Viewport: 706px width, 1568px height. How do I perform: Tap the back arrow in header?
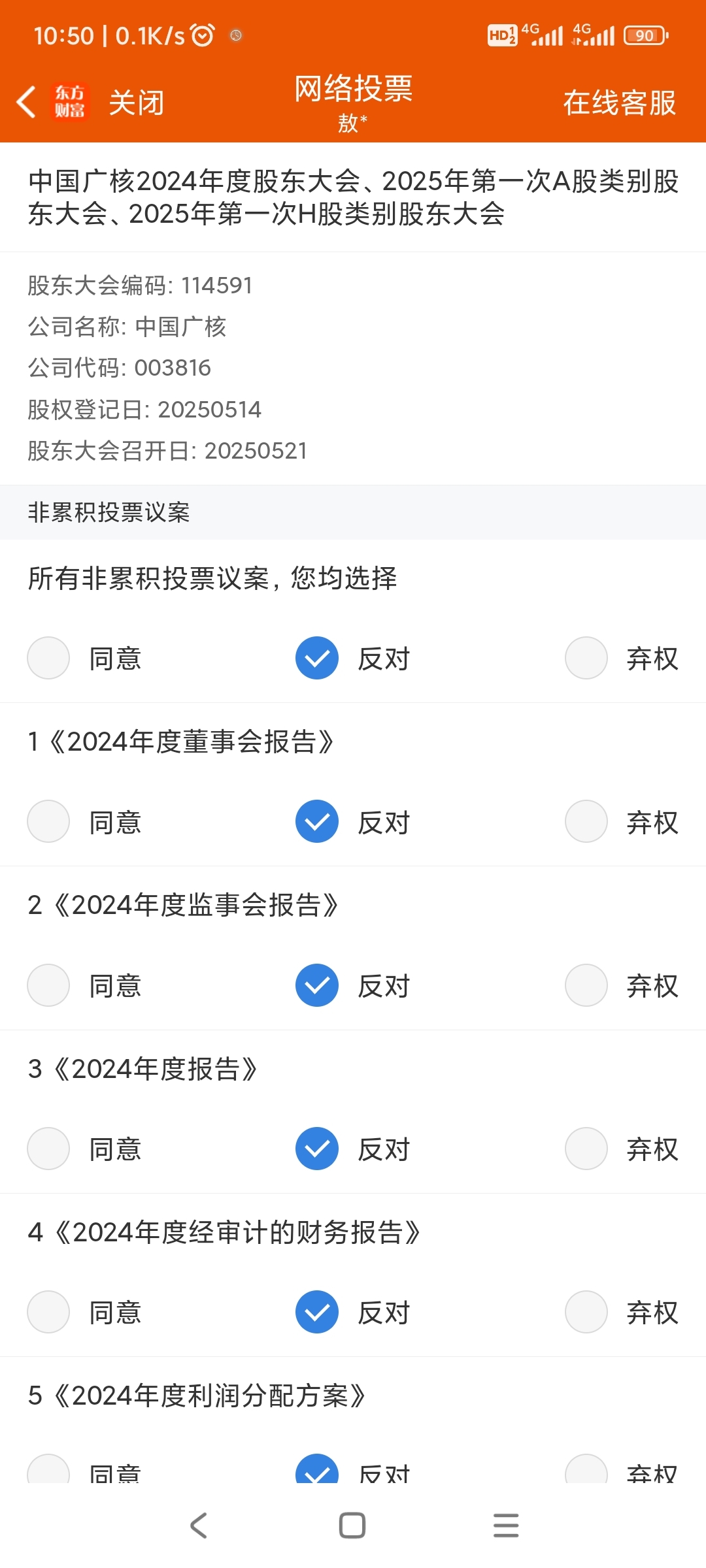(26, 103)
